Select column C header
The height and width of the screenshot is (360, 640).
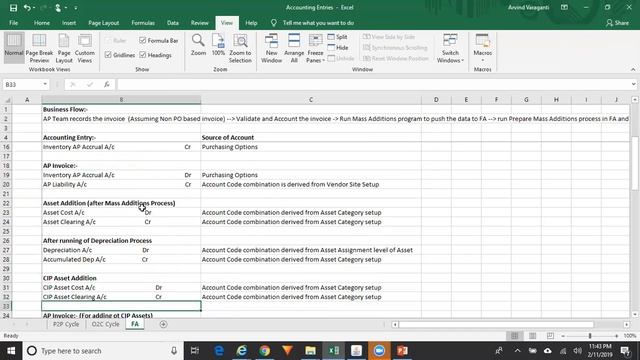click(311, 100)
